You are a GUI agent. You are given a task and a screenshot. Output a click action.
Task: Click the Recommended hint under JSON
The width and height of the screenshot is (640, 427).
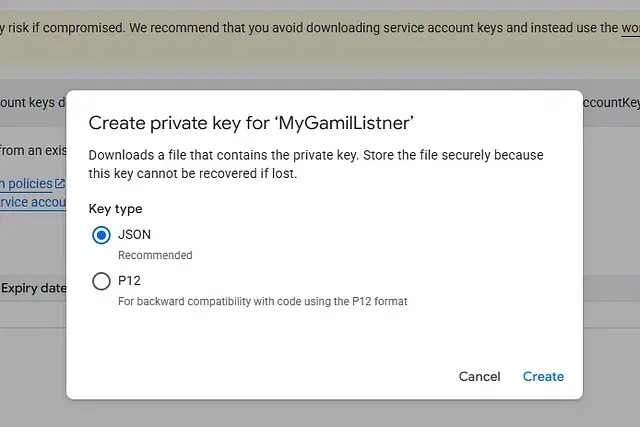155,255
